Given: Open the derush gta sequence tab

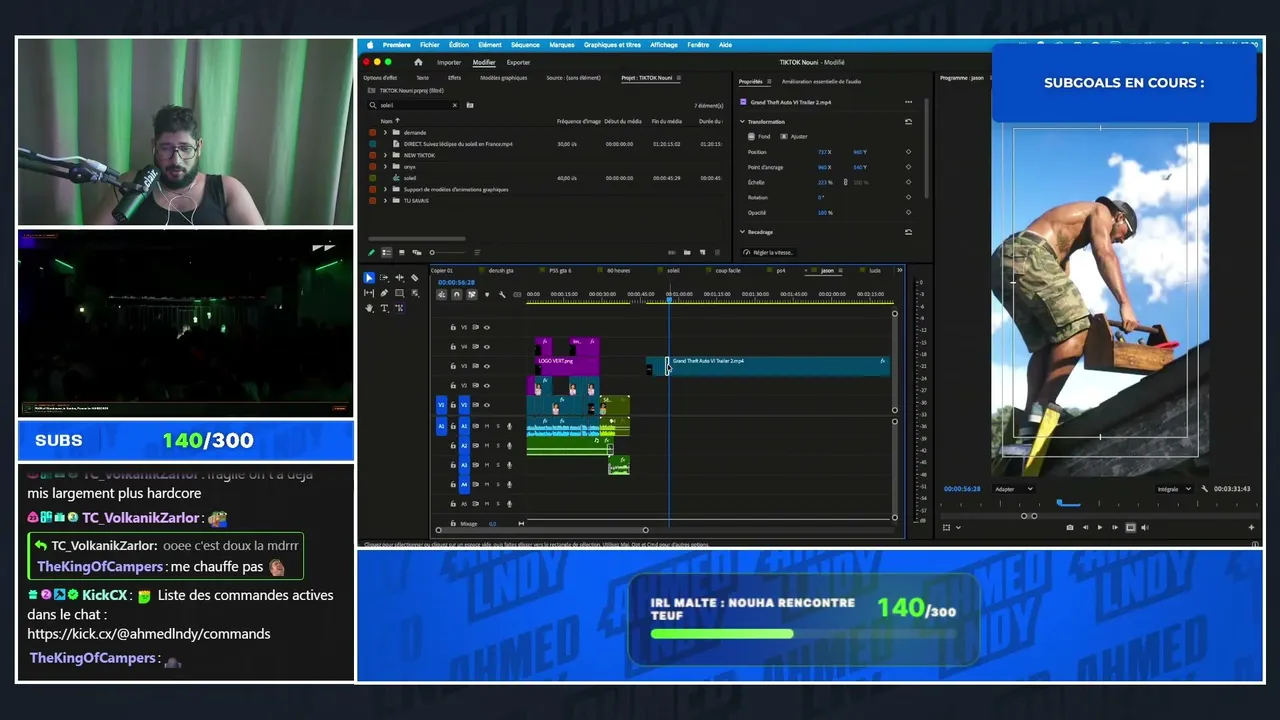Looking at the screenshot, I should tap(501, 270).
